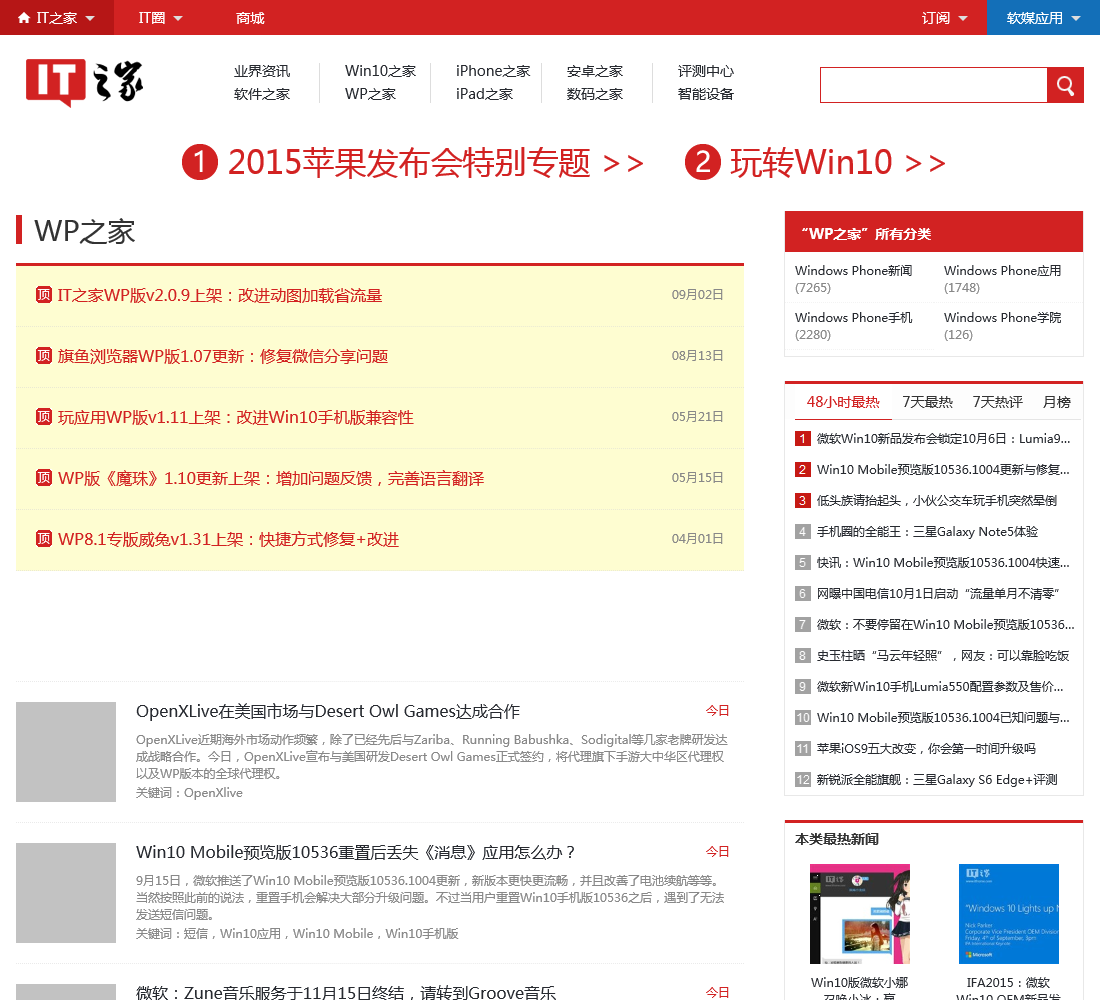Open article IT之家WP版v2.0.9上架
The height and width of the screenshot is (1000, 1100).
(220, 295)
